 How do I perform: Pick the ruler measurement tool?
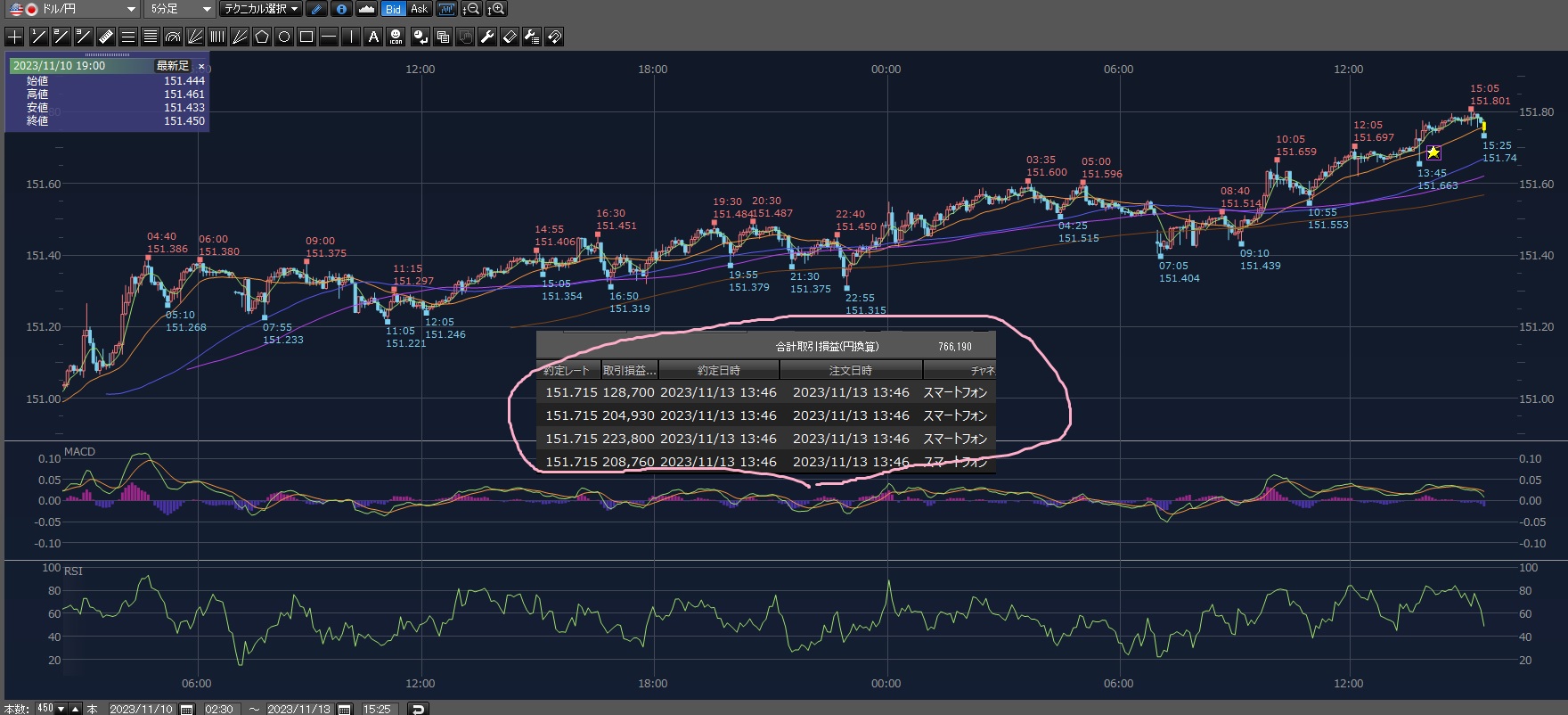[x=105, y=37]
